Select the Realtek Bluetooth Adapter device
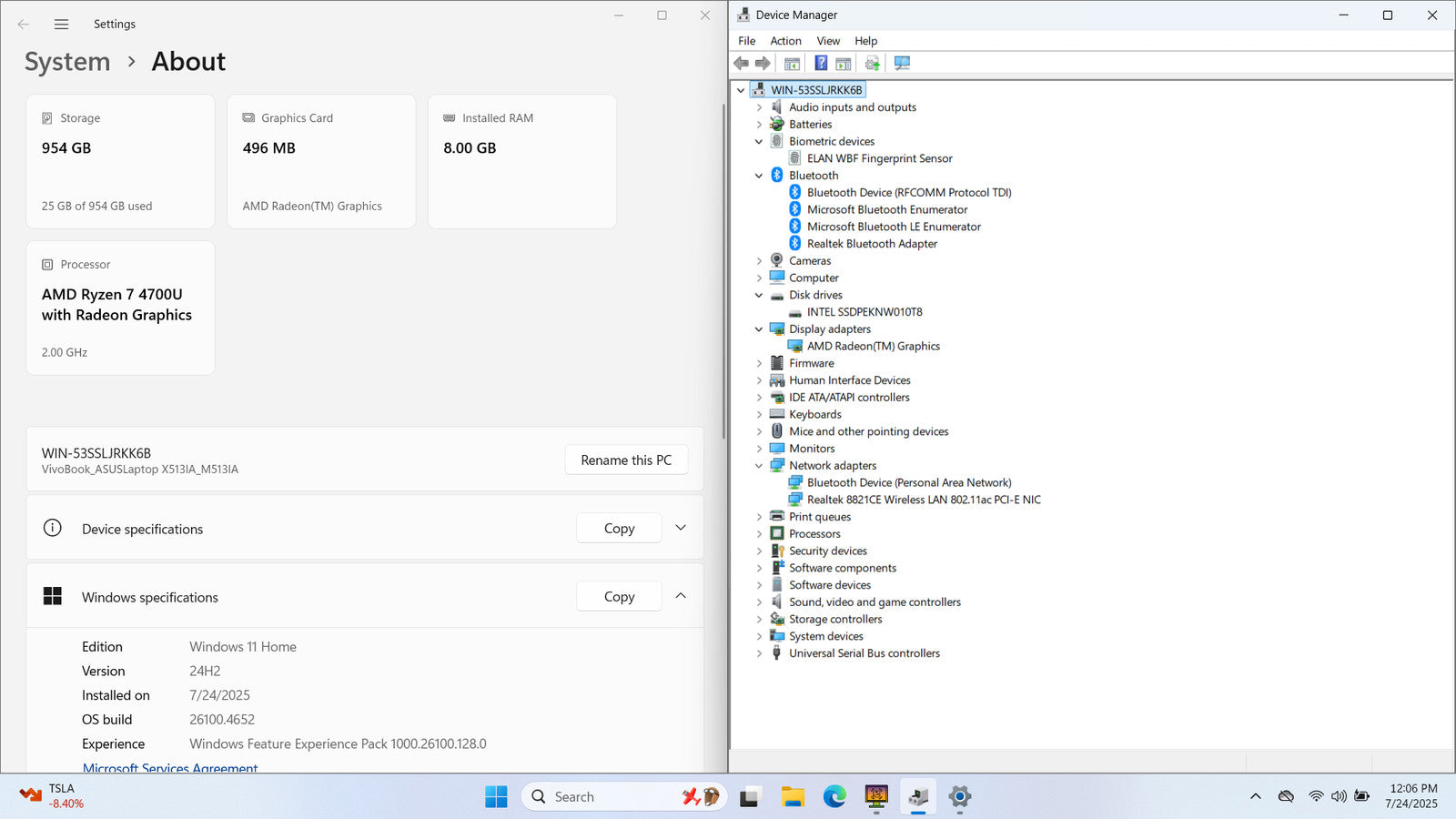Viewport: 1456px width, 819px height. (x=871, y=244)
